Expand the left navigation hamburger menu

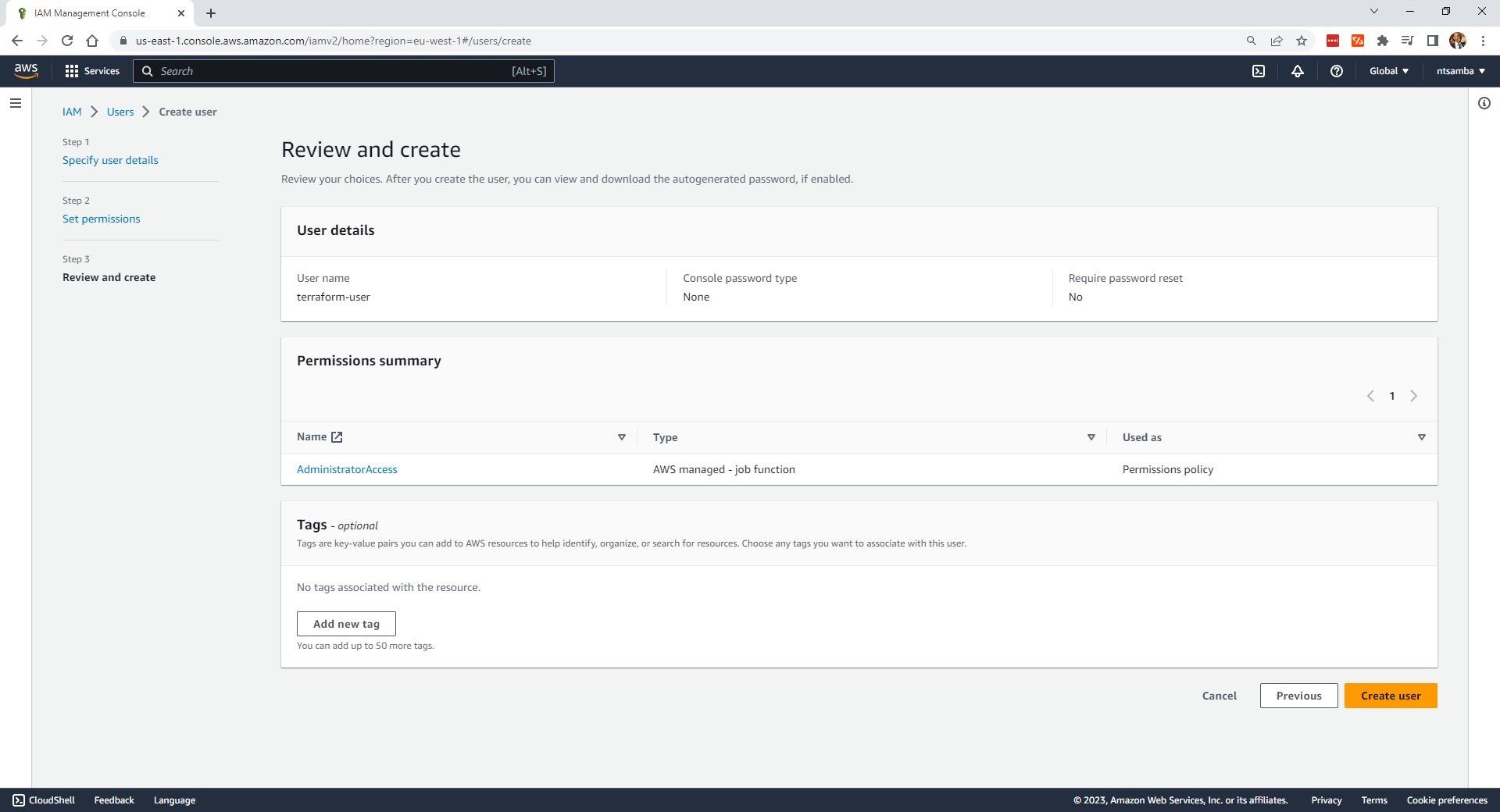point(16,103)
